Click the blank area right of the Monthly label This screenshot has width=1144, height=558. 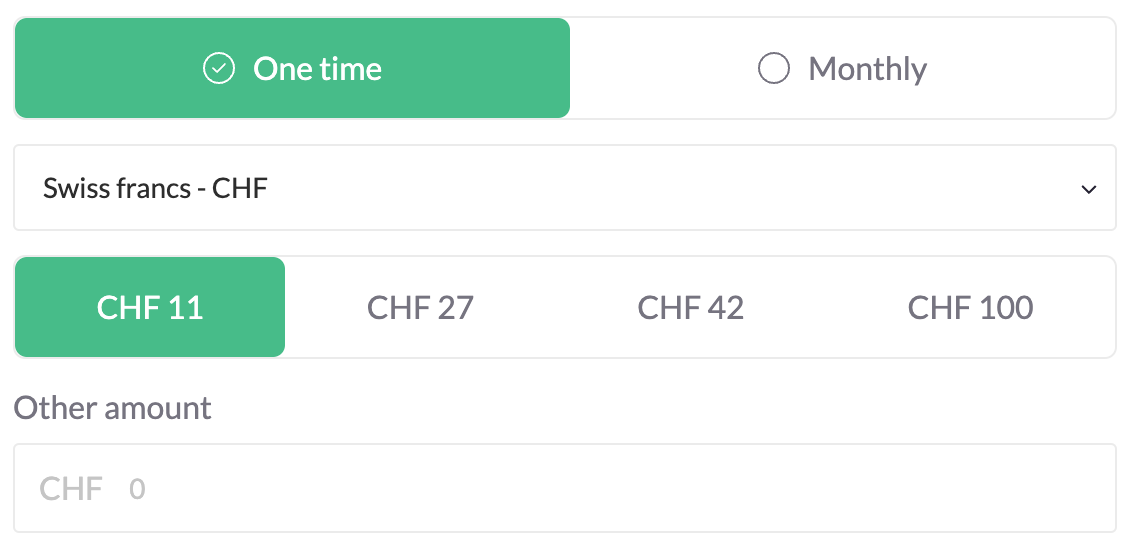pyautogui.click(x=1020, y=69)
